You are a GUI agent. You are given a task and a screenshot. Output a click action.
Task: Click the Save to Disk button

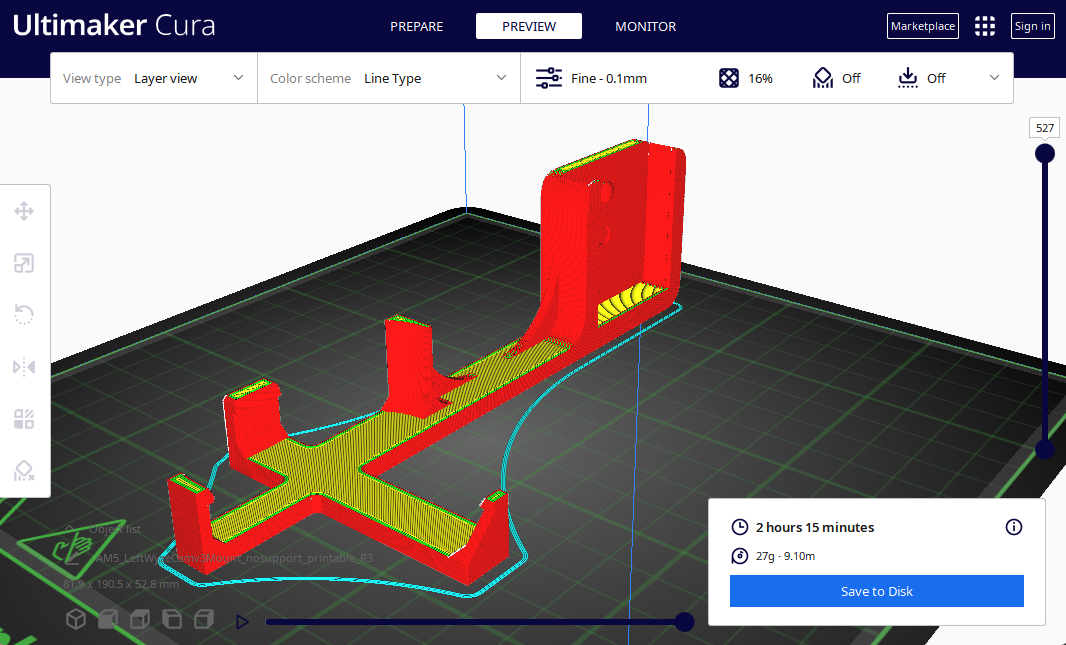click(x=876, y=591)
